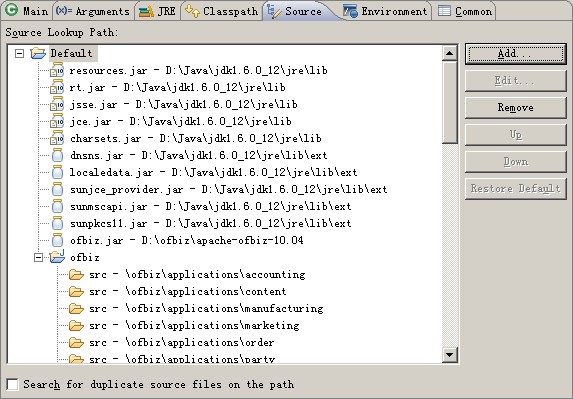The height and width of the screenshot is (399, 573).
Task: Select src applications\manufacturing entry
Action: [x=206, y=308]
